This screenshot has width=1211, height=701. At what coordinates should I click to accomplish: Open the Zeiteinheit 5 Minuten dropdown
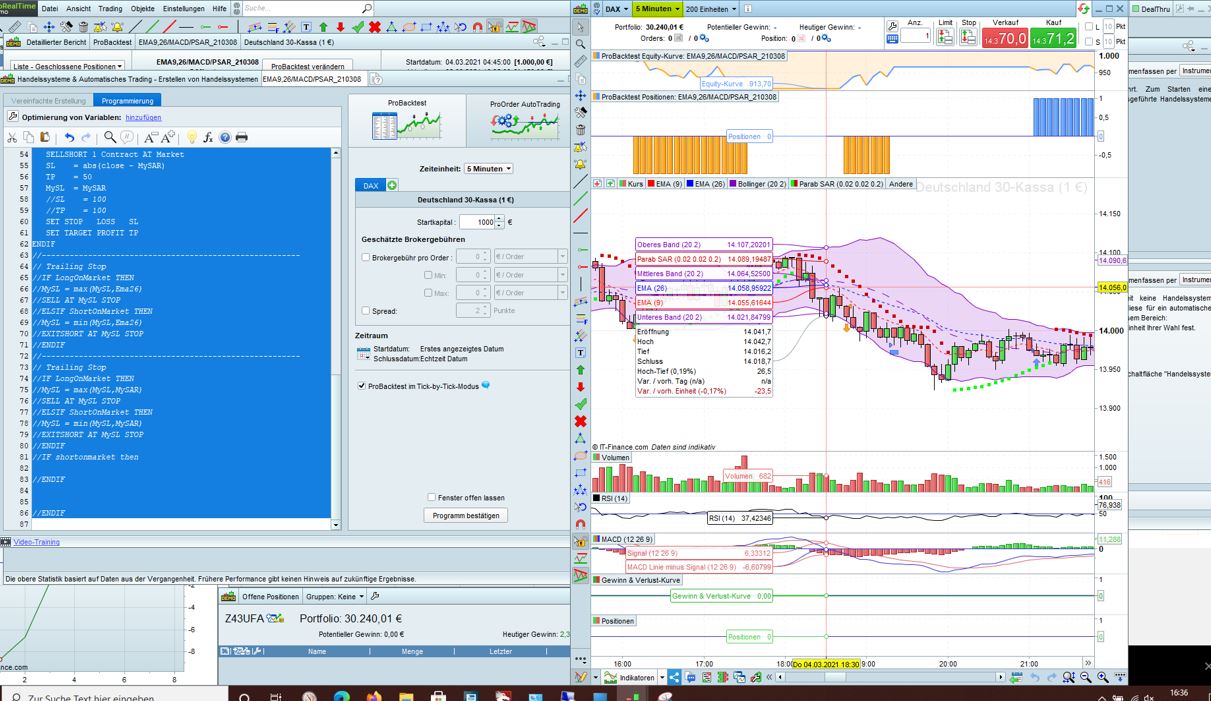pyautogui.click(x=488, y=169)
